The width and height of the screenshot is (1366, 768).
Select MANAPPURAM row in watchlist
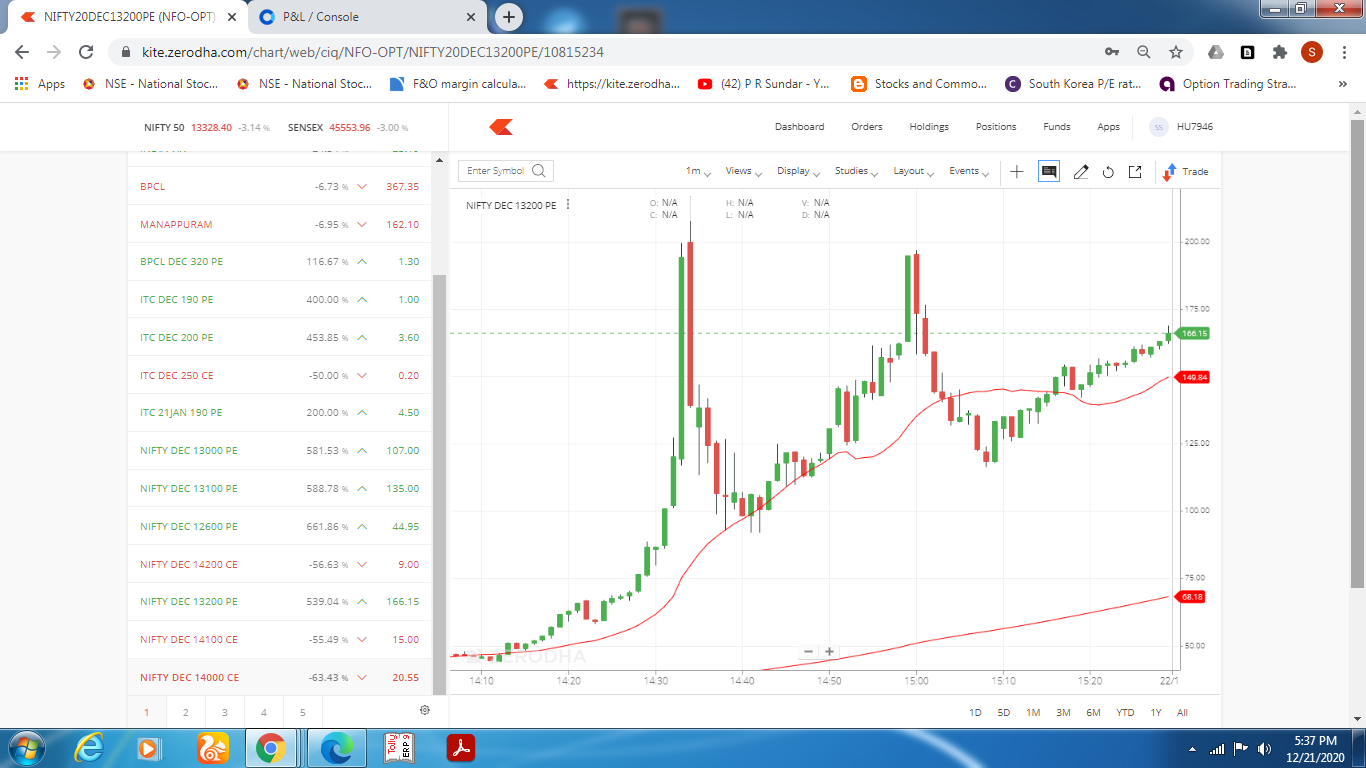(x=279, y=224)
